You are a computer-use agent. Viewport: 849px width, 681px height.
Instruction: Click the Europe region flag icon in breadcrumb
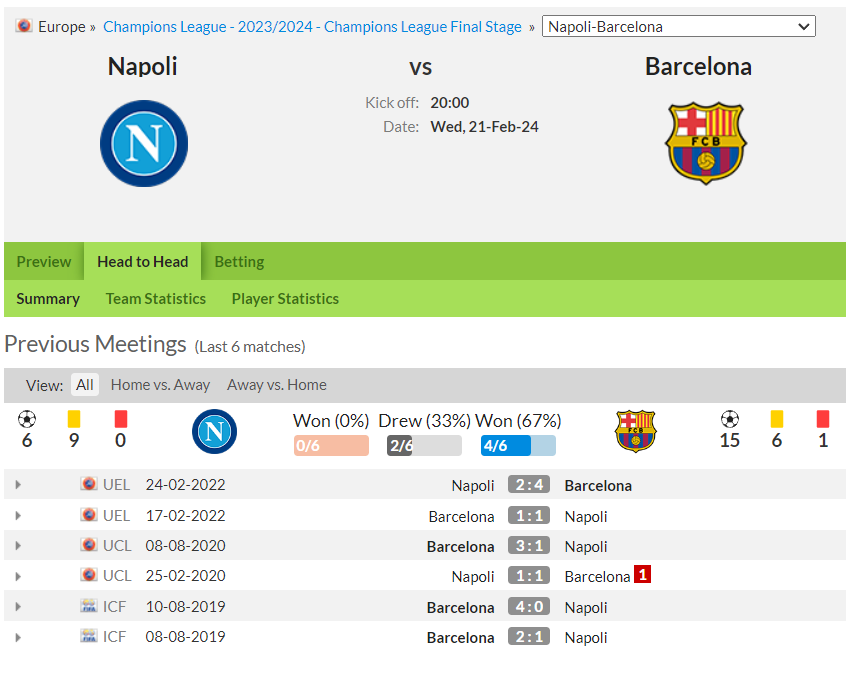pyautogui.click(x=23, y=25)
